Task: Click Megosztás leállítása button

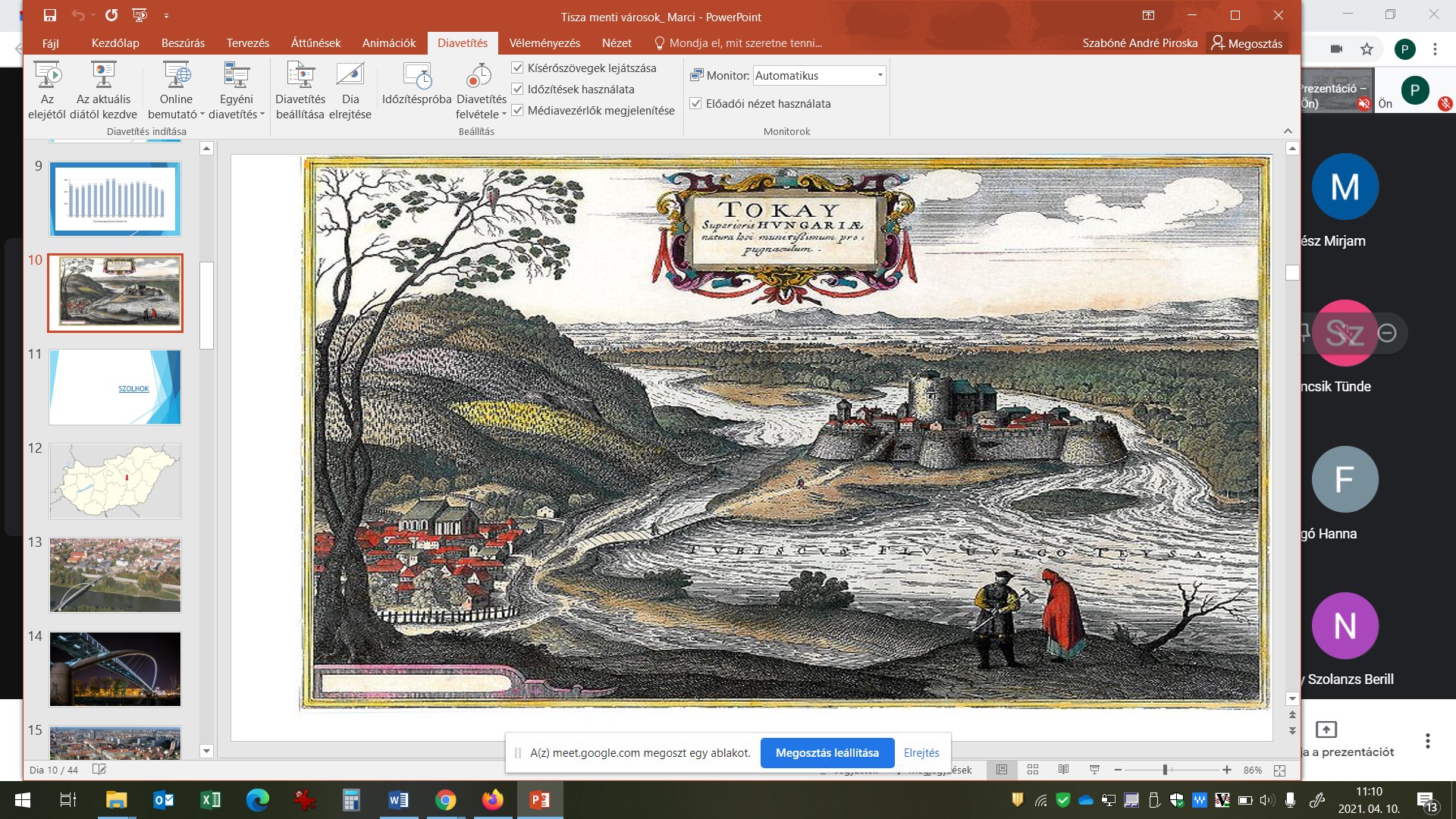Action: point(827,753)
